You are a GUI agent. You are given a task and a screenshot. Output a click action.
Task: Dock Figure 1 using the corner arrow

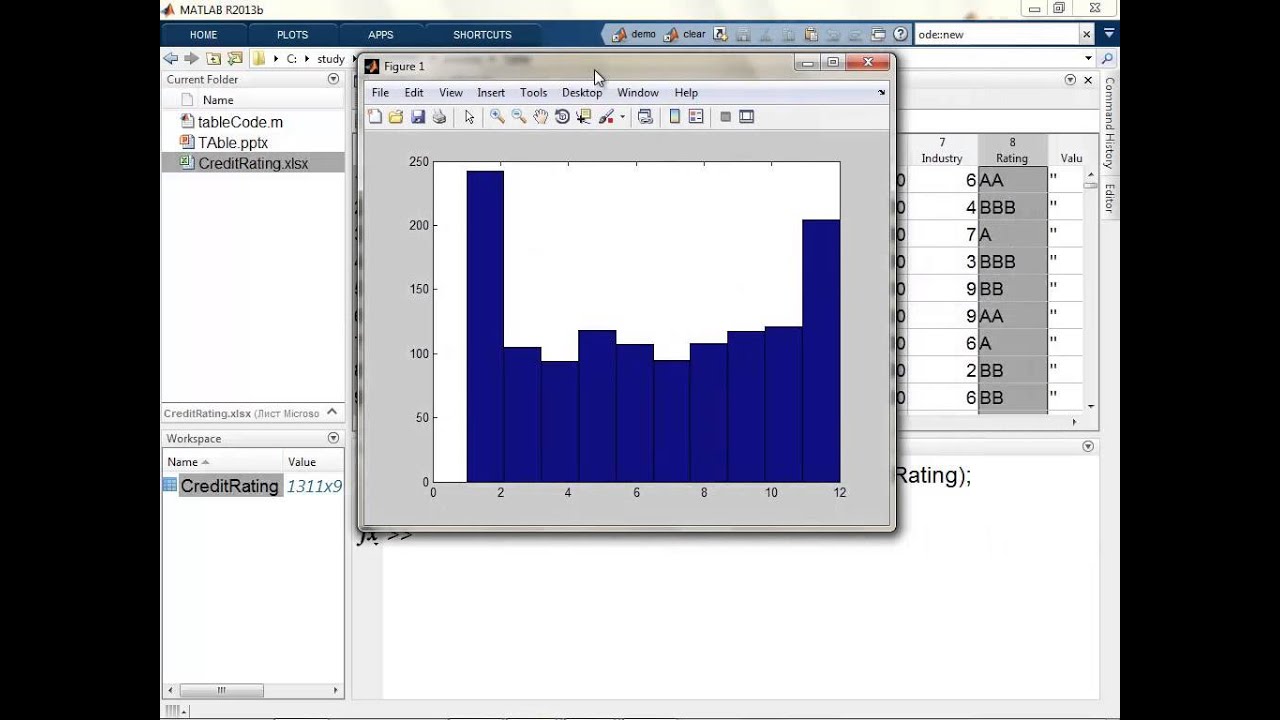pyautogui.click(x=881, y=92)
